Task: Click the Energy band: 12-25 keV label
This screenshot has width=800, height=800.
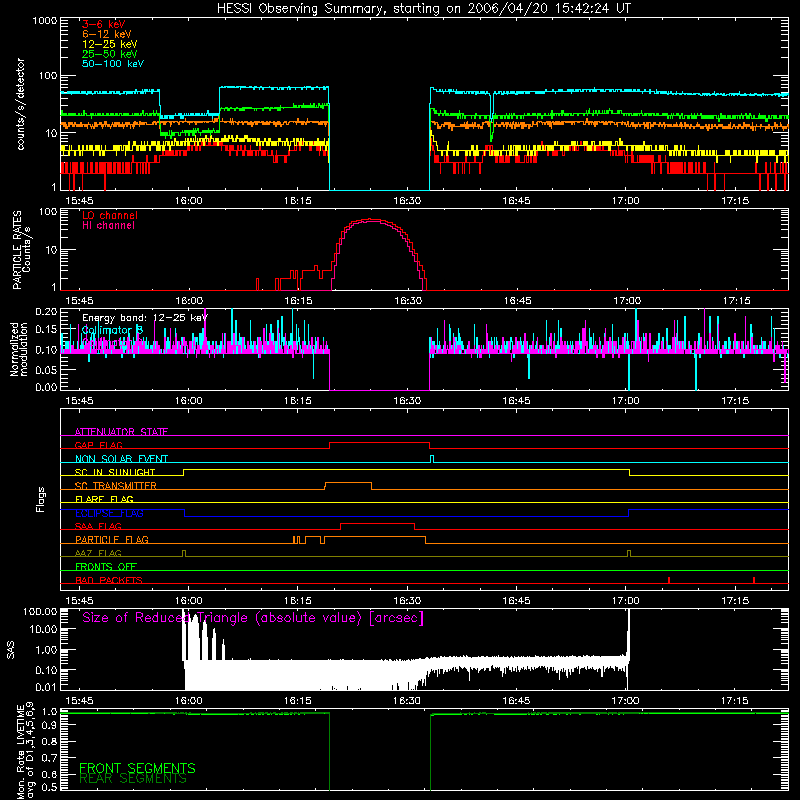Action: coord(145,318)
